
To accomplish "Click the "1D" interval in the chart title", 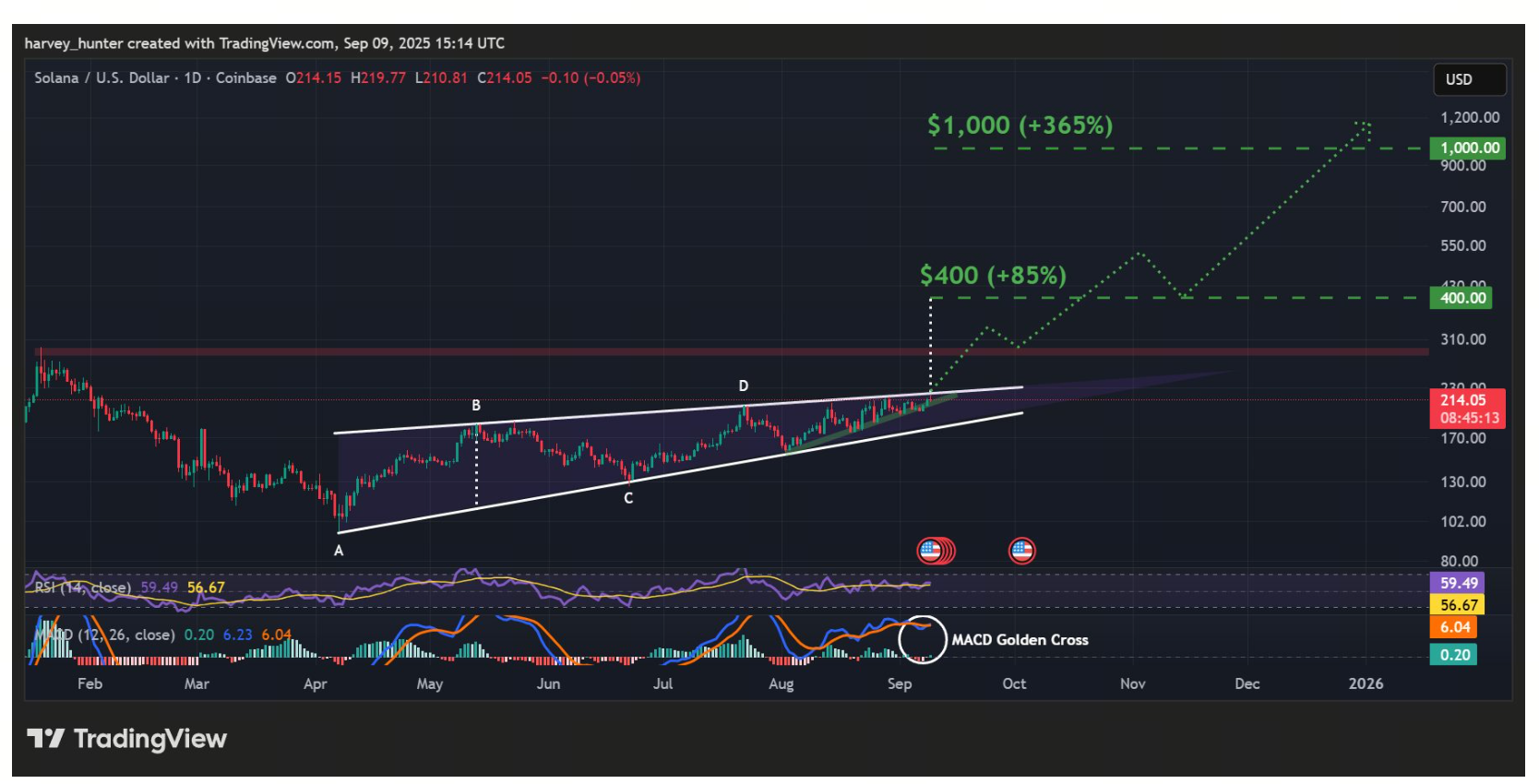I will click(192, 77).
